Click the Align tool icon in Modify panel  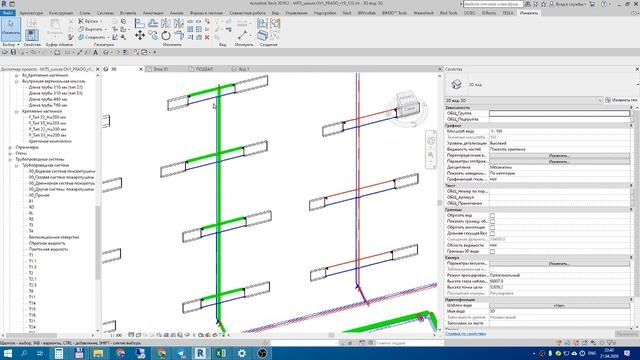tap(140, 24)
